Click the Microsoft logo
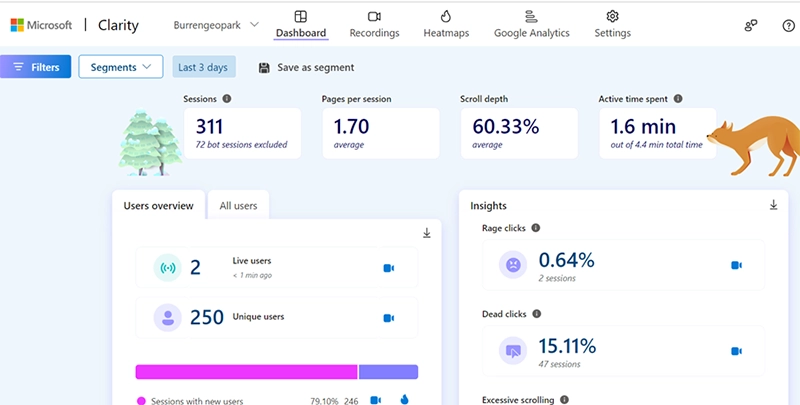Screen dimensions: 800x405 click(x=41, y=25)
